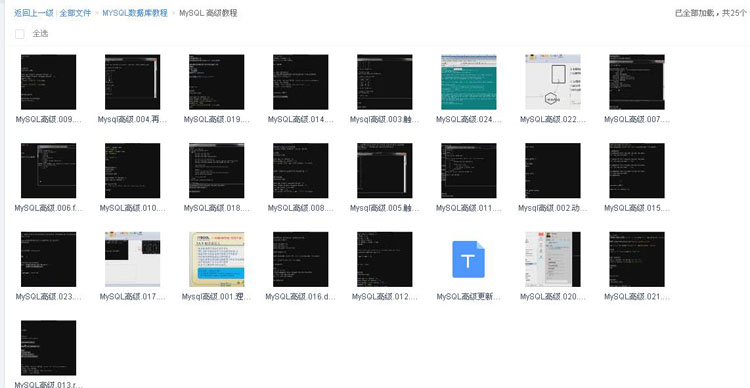Navigate to MYSQL数据库教程 breadcrumb folder
750x388 pixels.
[x=135, y=13]
